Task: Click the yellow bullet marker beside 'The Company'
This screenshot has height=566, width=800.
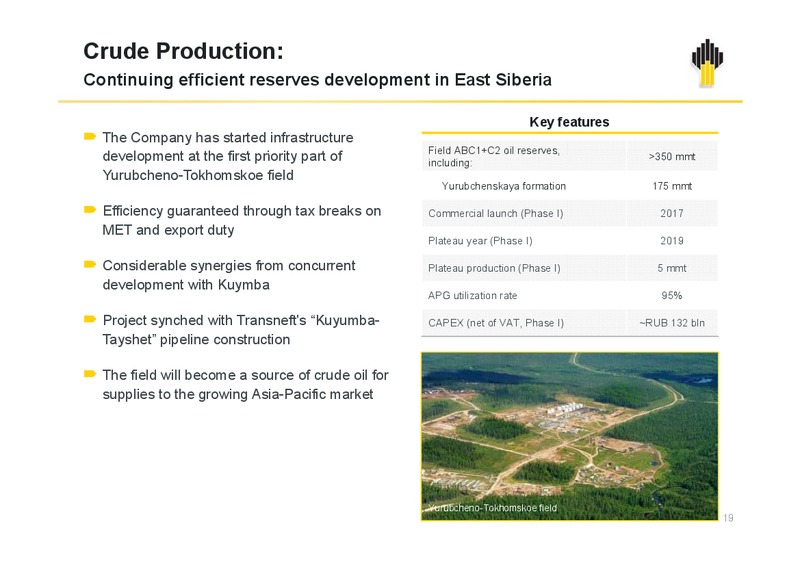Action: click(90, 136)
